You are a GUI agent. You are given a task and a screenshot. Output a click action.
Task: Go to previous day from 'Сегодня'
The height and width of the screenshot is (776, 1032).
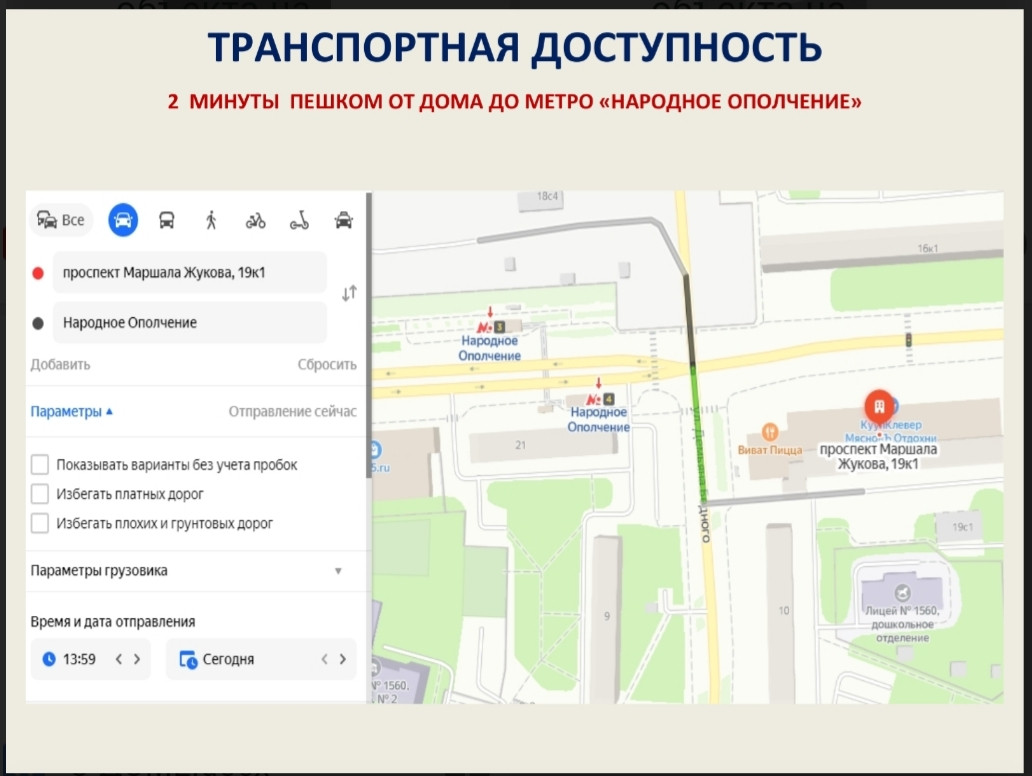tap(324, 659)
